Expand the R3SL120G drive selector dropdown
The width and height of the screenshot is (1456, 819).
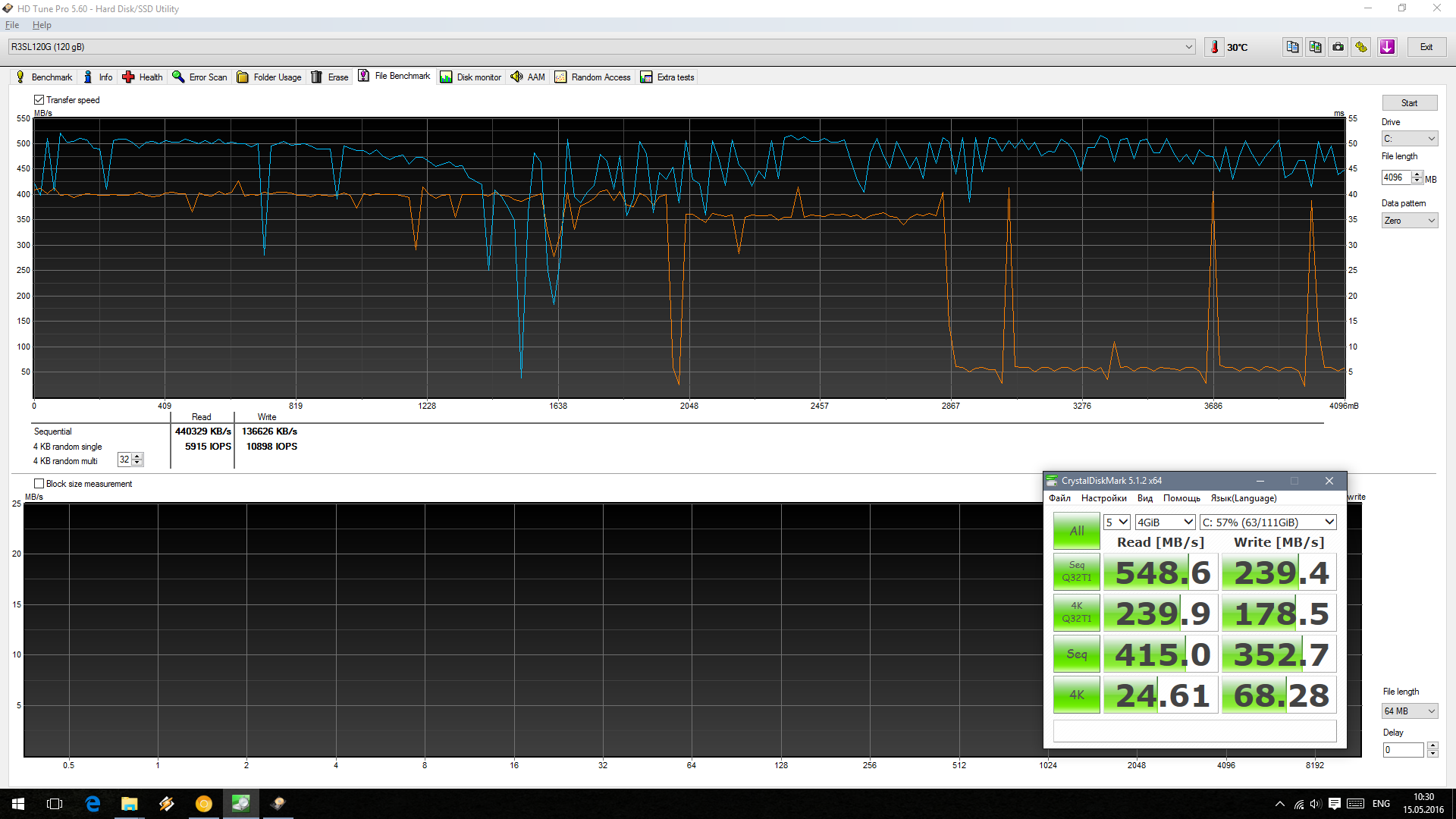click(x=1188, y=47)
